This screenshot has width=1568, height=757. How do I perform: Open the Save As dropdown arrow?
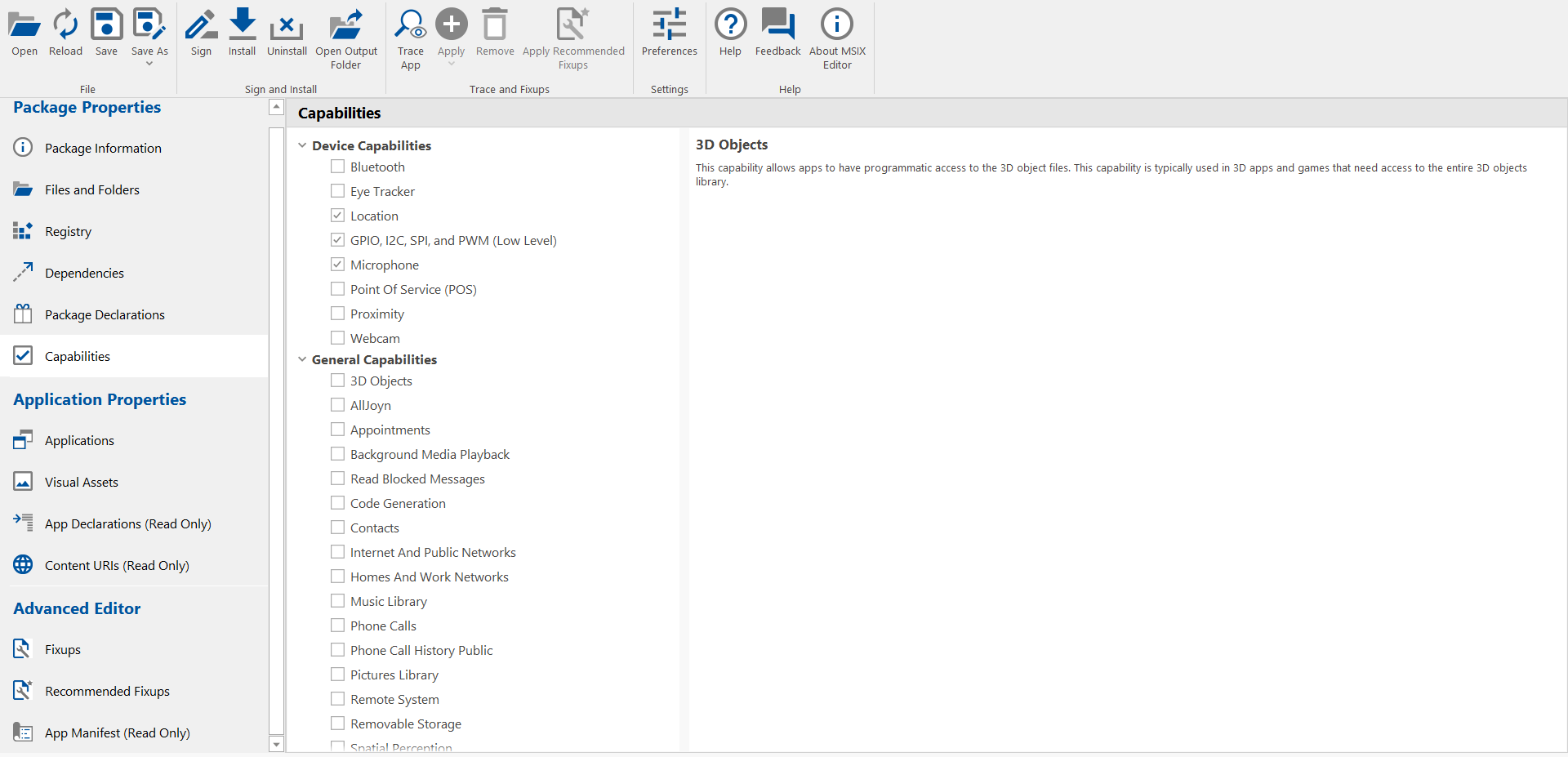point(149,64)
